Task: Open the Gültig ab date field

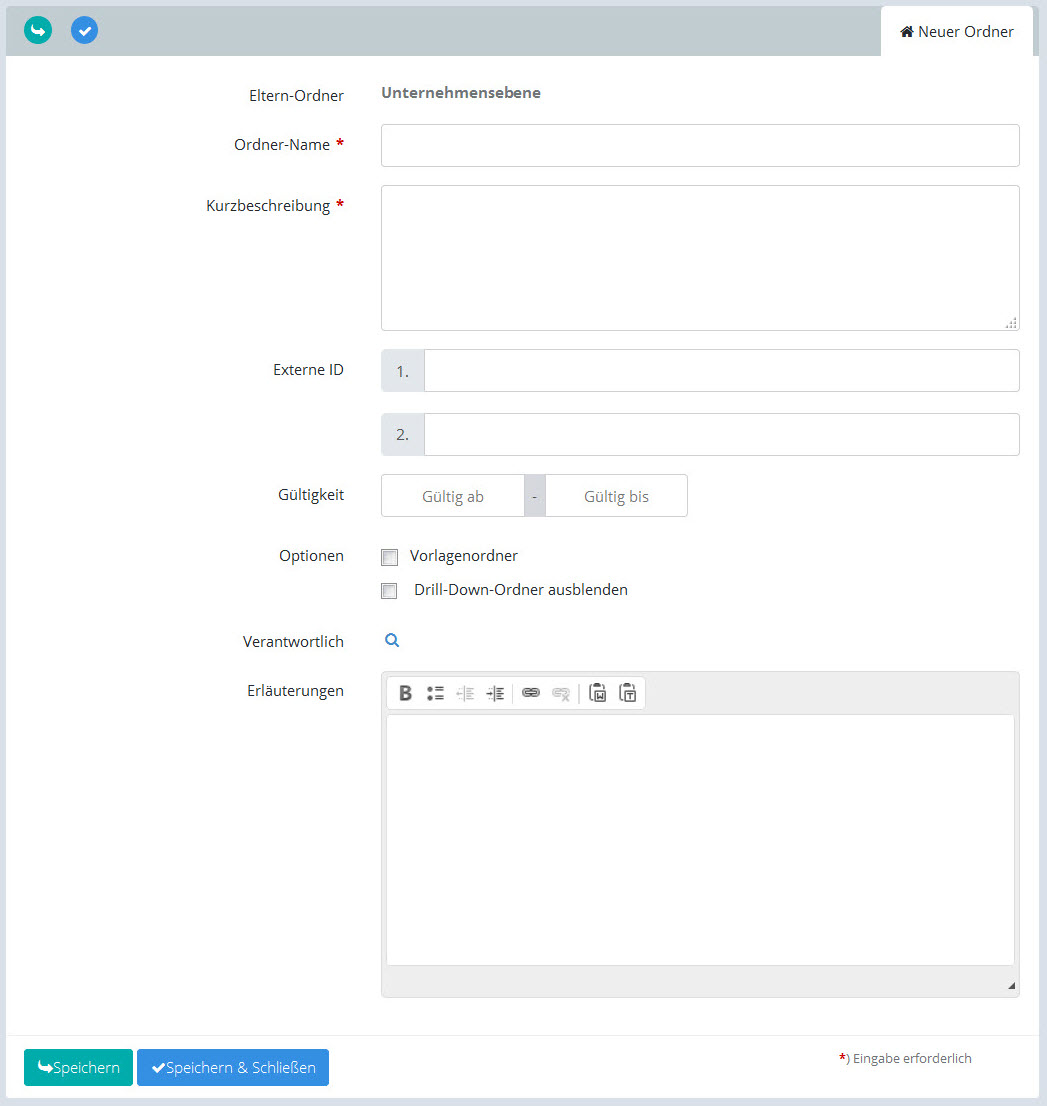Action: coord(453,496)
